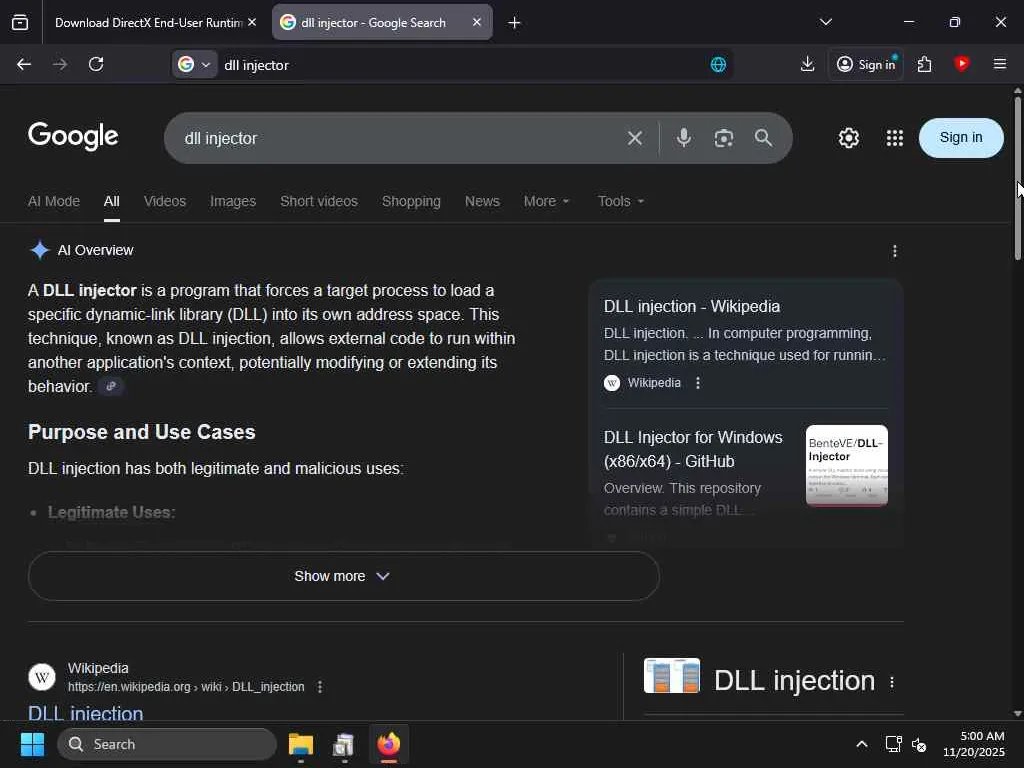Go to Google home via logo
This screenshot has height=768, width=1024.
point(73,136)
